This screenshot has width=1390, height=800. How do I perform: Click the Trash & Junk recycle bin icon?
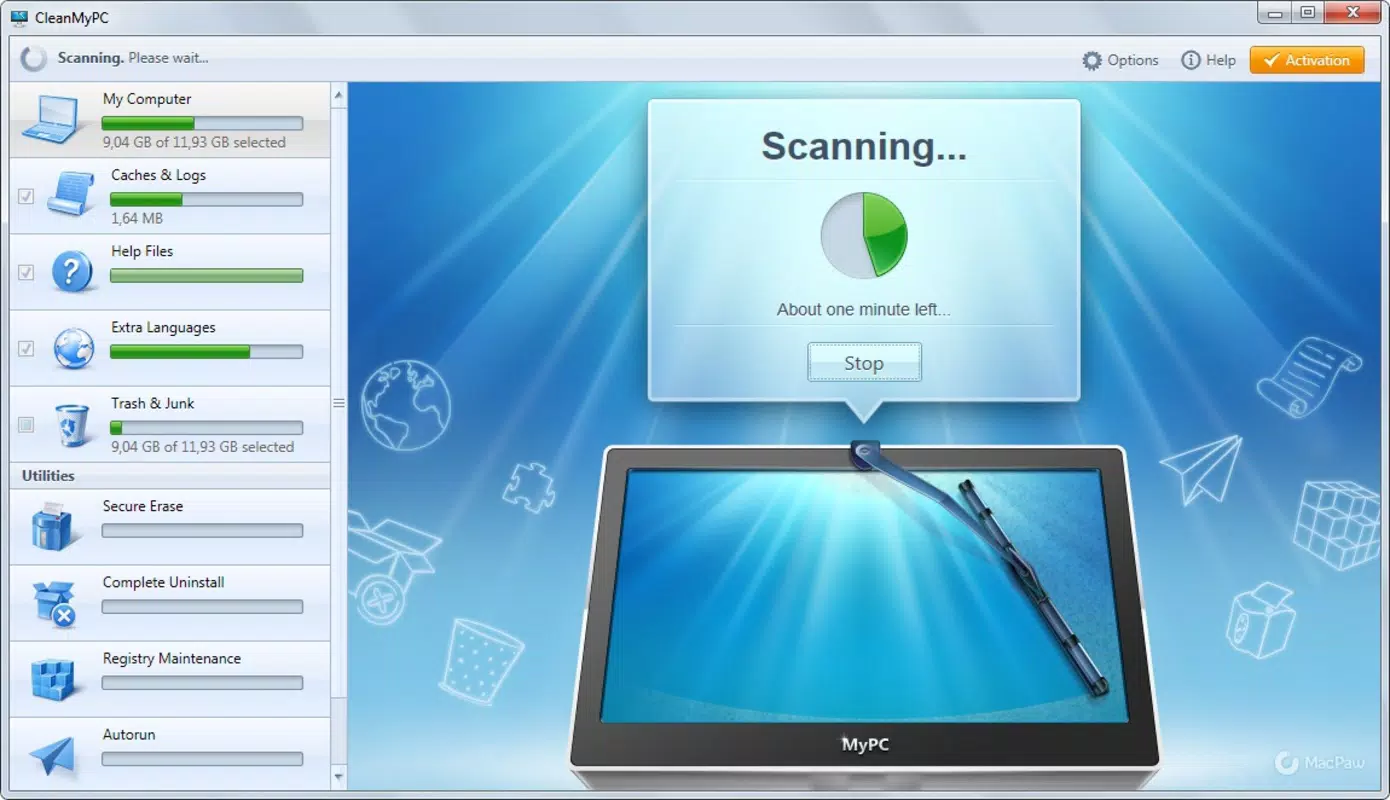point(72,424)
